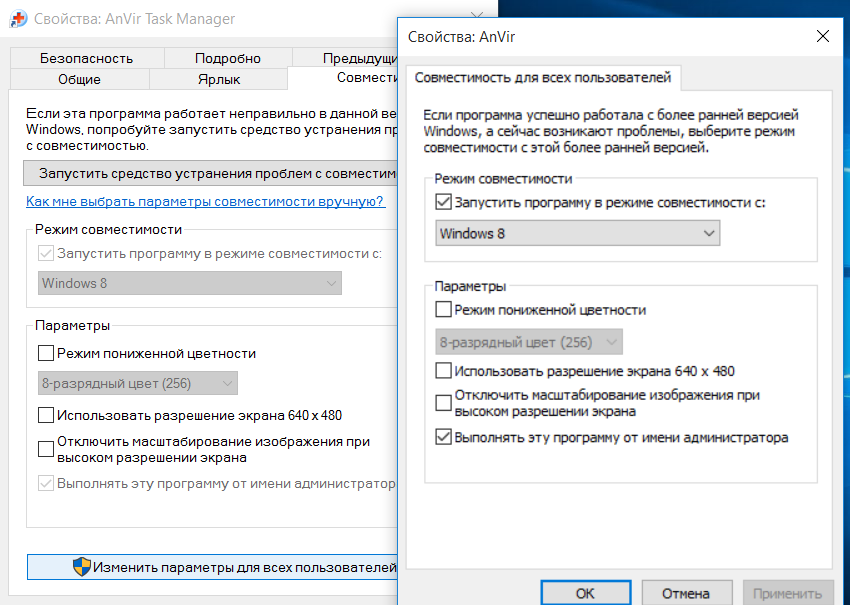Image resolution: width=850 pixels, height=605 pixels.
Task: Go to the Общие tab
Action: coord(80,79)
